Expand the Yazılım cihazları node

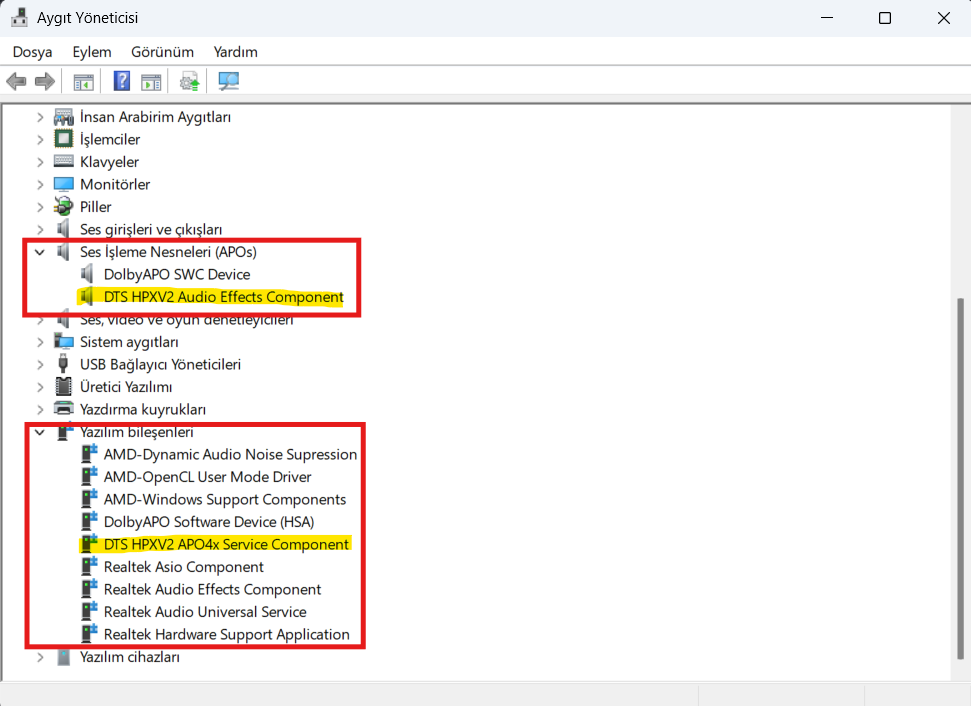pos(40,657)
